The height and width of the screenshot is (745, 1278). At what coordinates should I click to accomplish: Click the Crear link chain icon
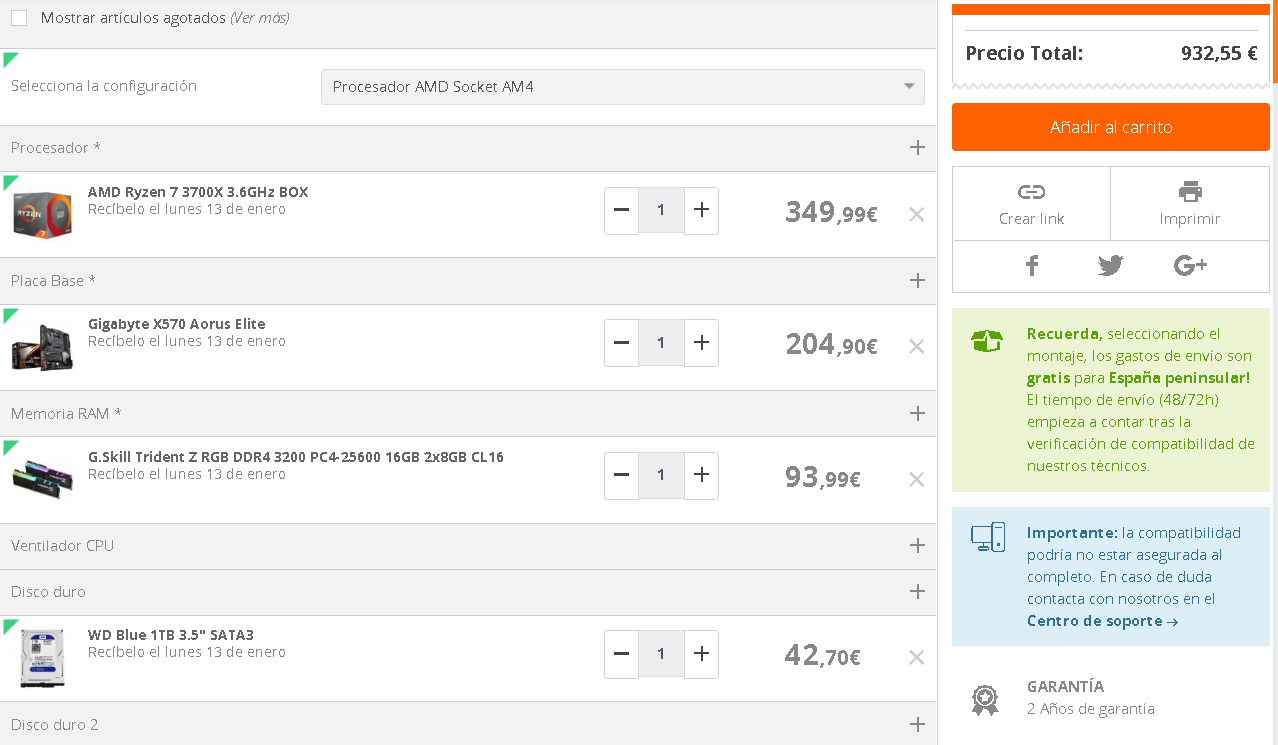tap(1031, 192)
